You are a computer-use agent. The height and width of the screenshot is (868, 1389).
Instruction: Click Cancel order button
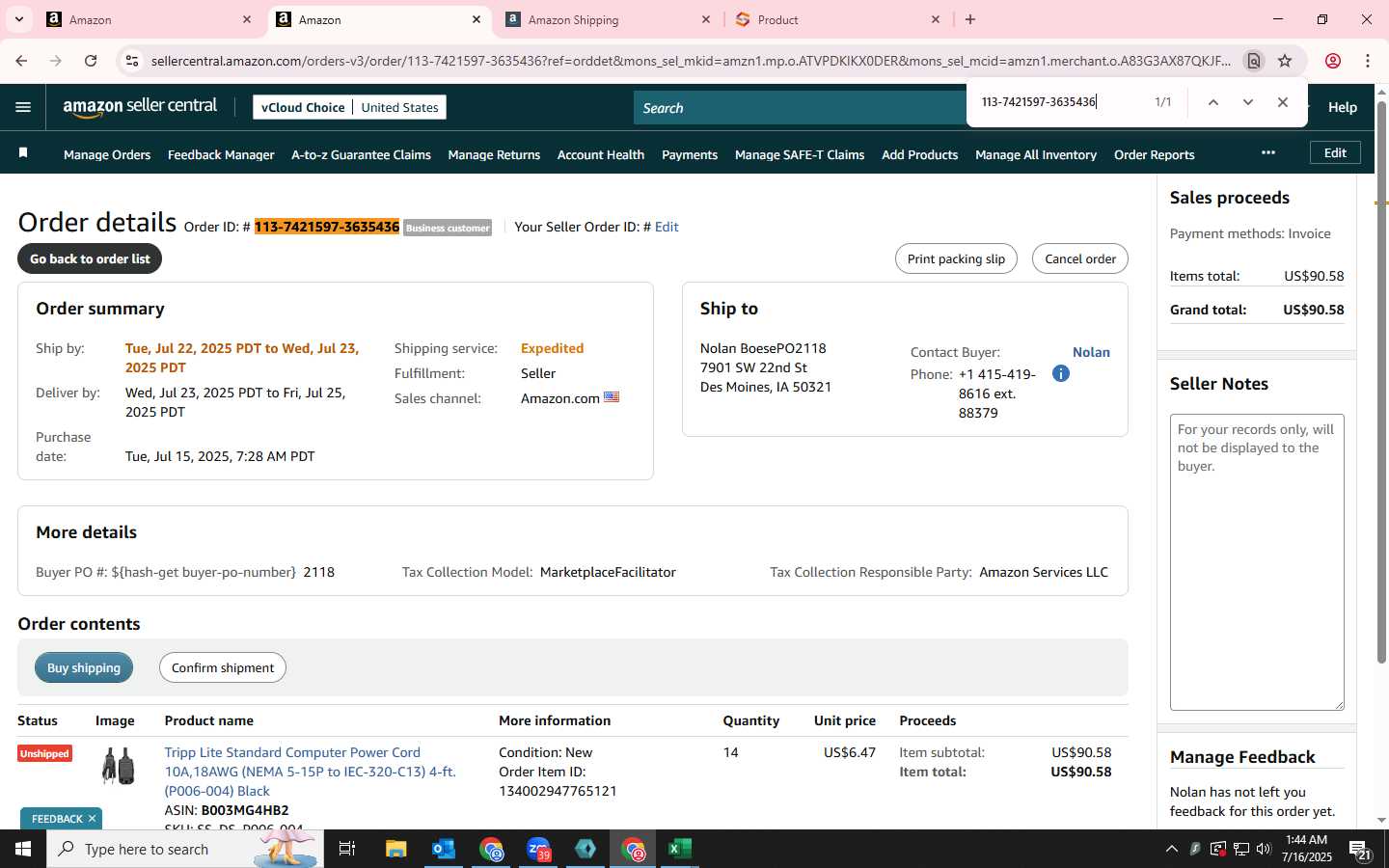point(1080,258)
